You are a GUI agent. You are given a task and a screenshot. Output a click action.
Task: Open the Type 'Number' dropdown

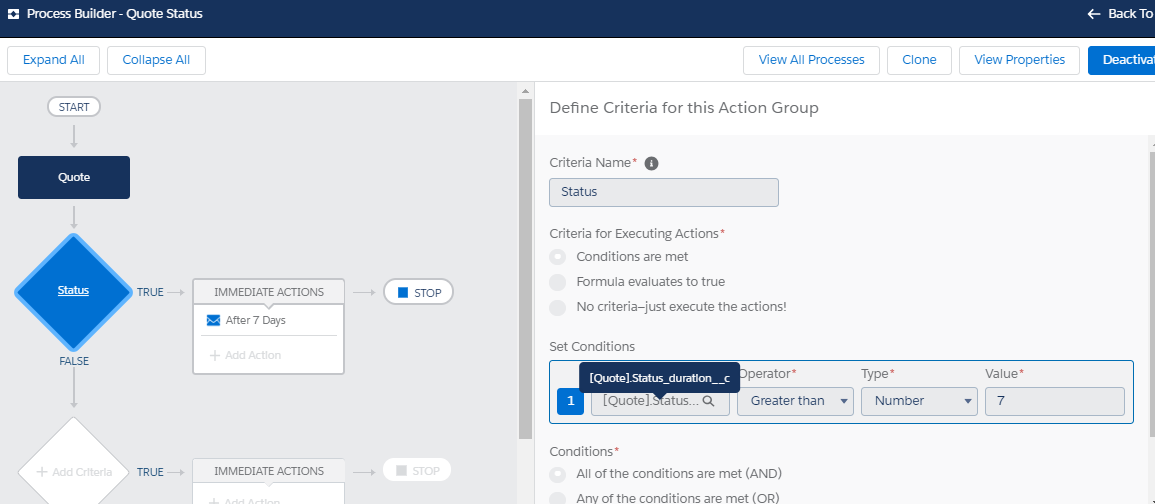[919, 401]
